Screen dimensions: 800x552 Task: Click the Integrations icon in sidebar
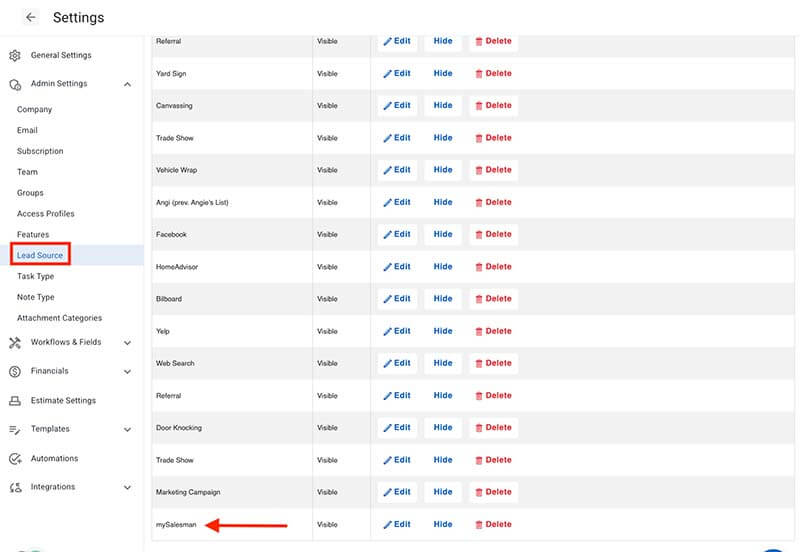click(x=15, y=487)
